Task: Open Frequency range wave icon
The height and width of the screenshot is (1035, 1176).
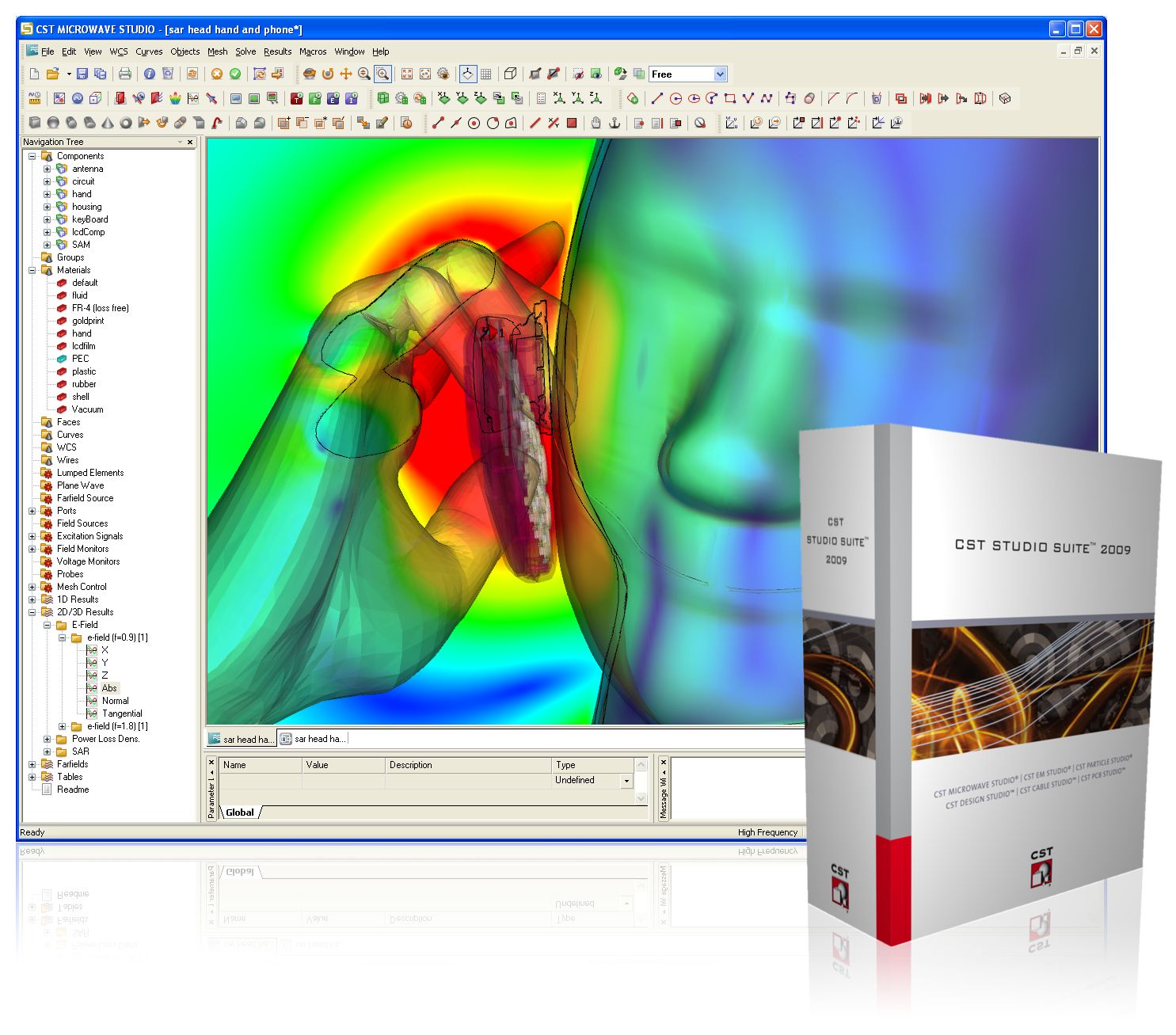Action: 78,98
